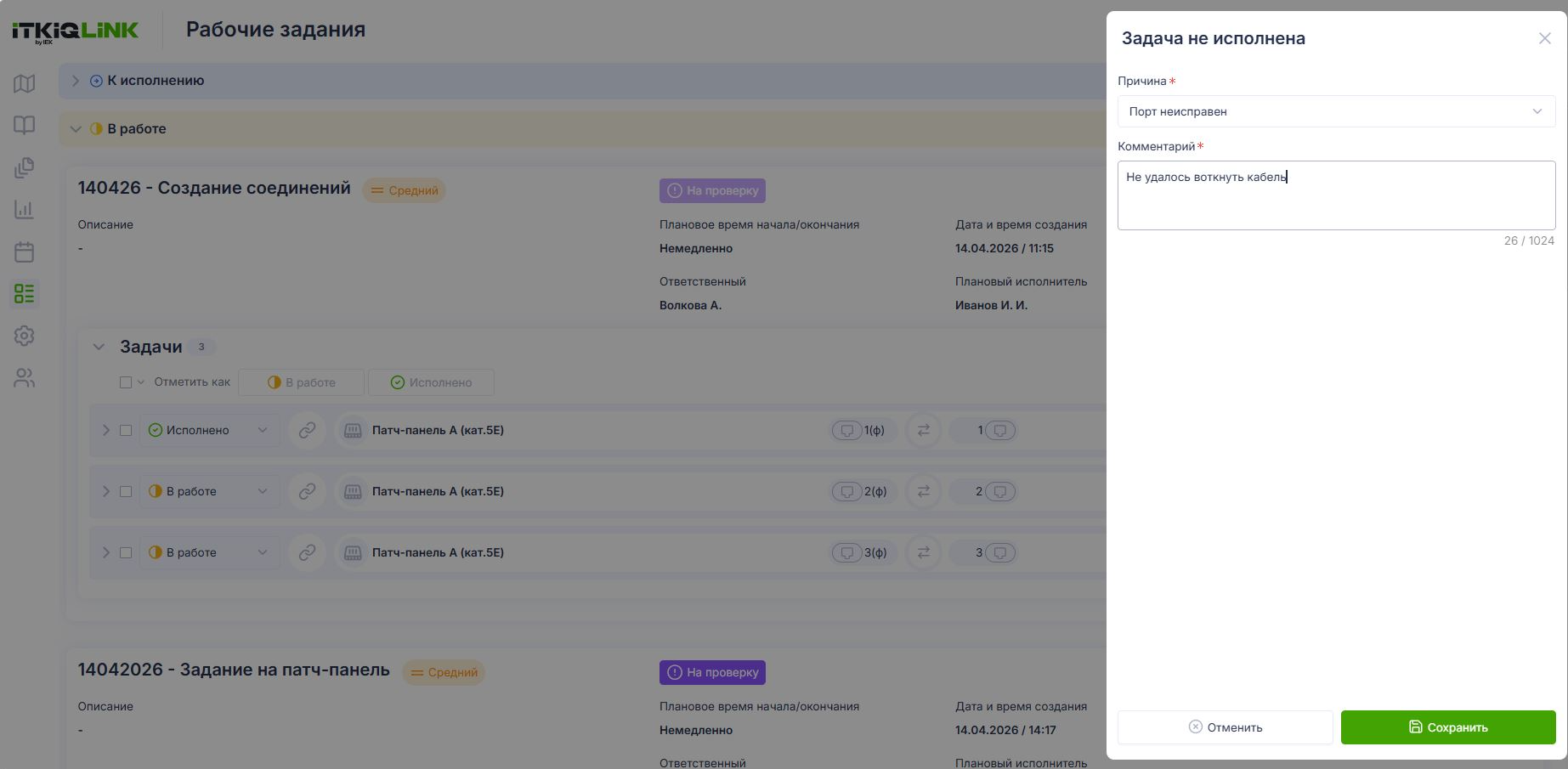
Task: Tick the checkbox for the port 3(ф) task row
Action: (126, 552)
